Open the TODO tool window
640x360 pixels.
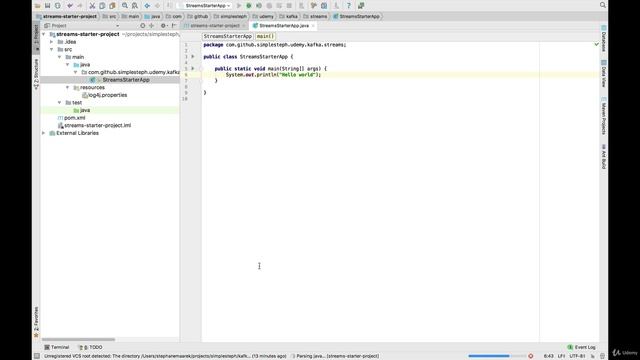pos(90,347)
